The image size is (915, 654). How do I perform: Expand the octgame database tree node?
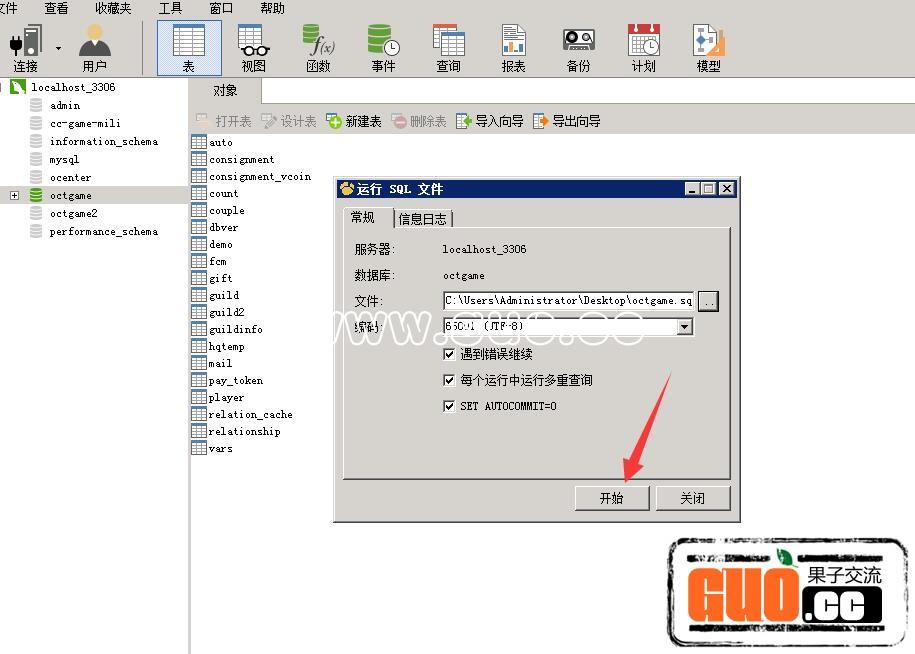pyautogui.click(x=14, y=195)
